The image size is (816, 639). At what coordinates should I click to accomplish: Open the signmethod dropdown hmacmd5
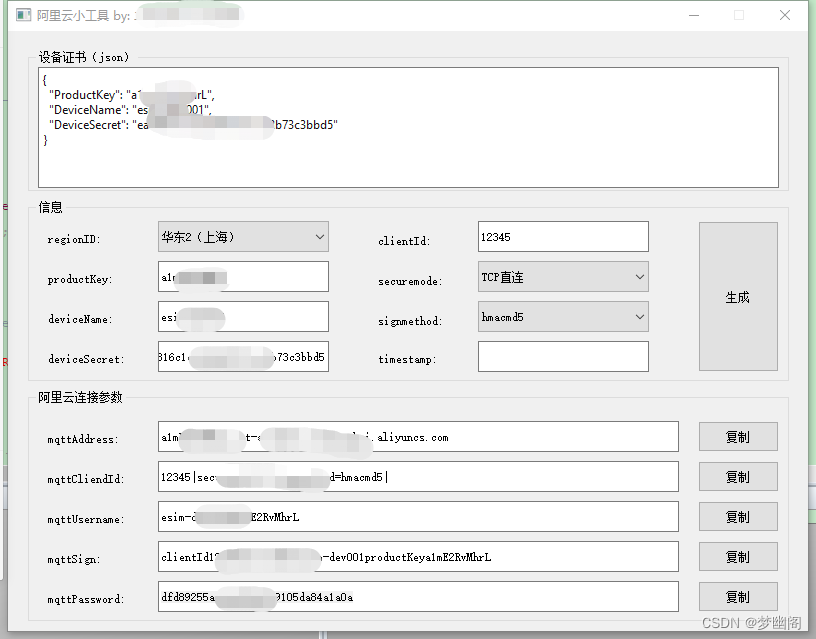tap(563, 317)
